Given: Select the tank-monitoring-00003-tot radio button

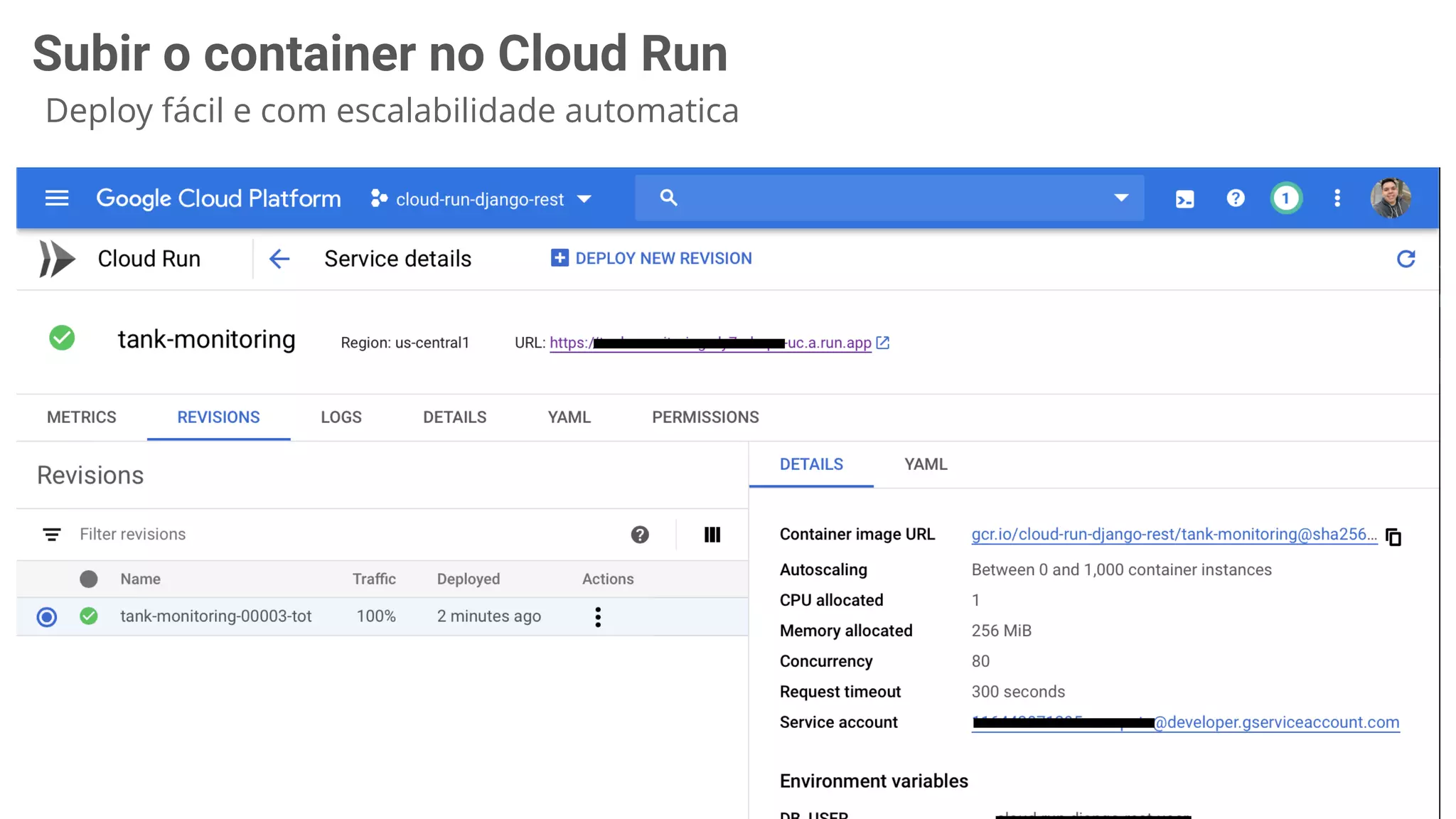Looking at the screenshot, I should 47,616.
